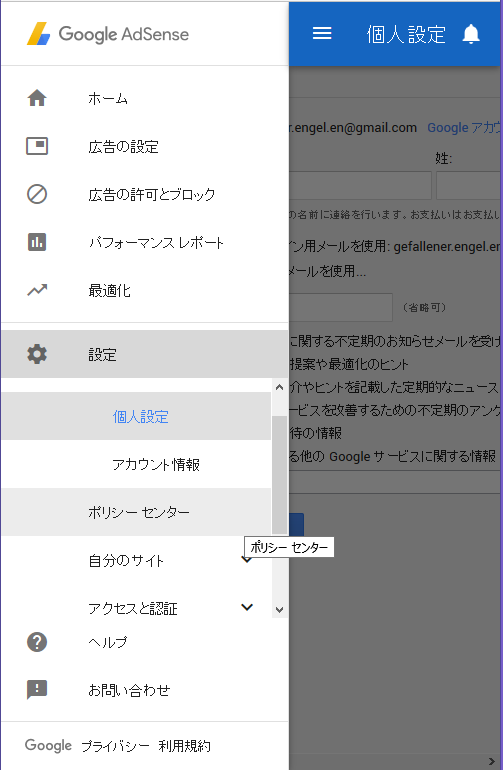Select 個人設定 submenu item

point(136,416)
